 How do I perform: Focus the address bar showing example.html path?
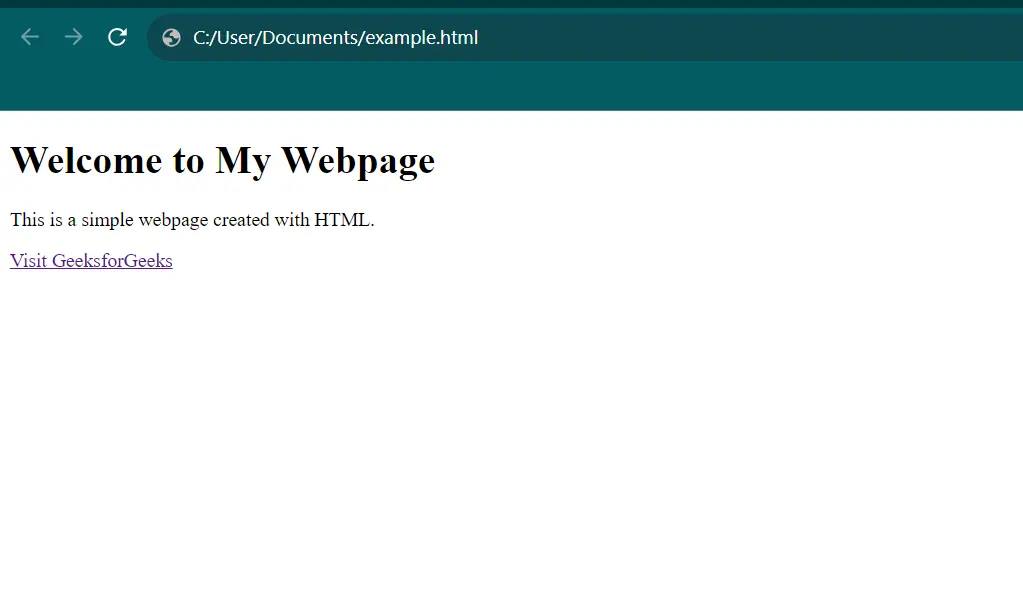(x=584, y=38)
